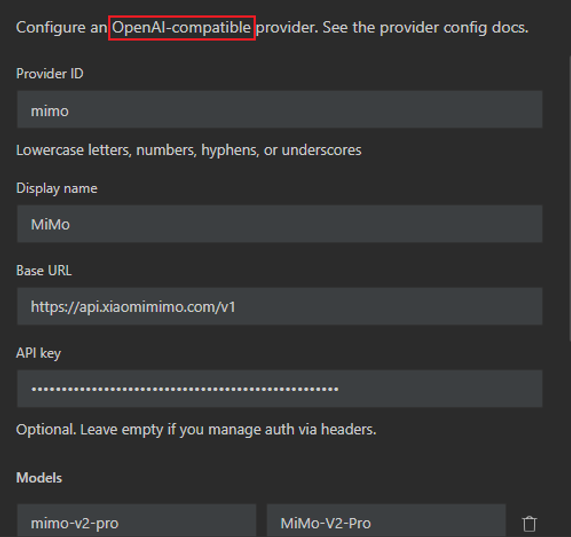Click the "Models" section heading
Image resolution: width=571 pixels, height=537 pixels.
coord(39,478)
